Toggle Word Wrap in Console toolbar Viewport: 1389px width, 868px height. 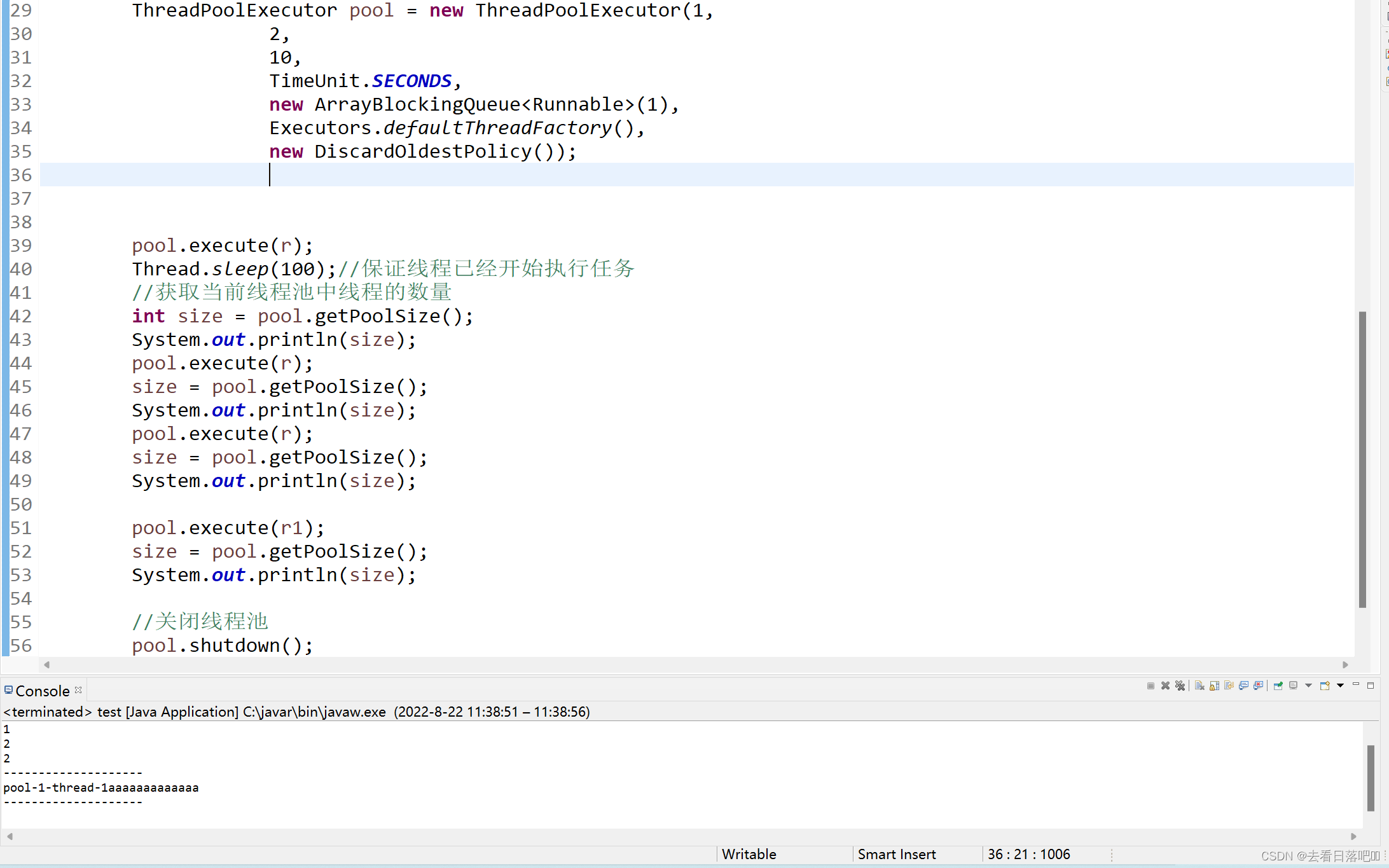[x=1229, y=685]
